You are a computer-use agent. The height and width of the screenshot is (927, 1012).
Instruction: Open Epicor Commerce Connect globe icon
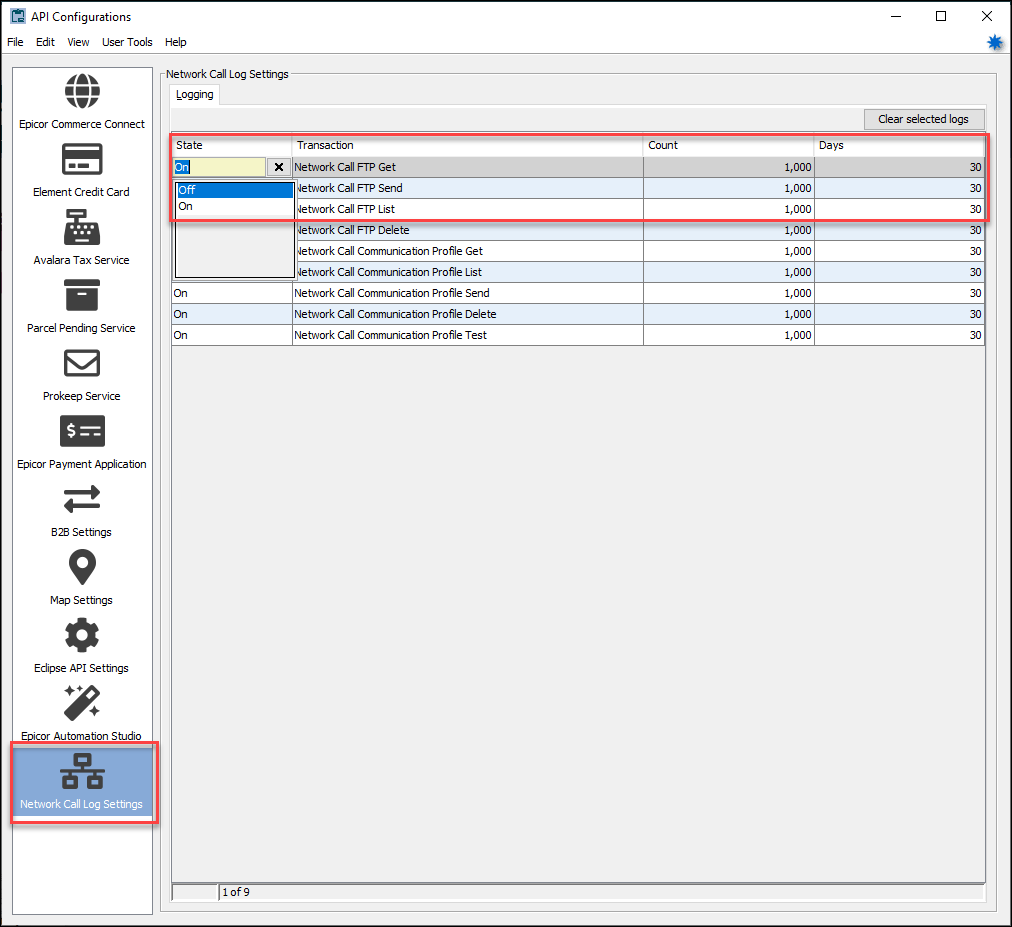(x=82, y=91)
